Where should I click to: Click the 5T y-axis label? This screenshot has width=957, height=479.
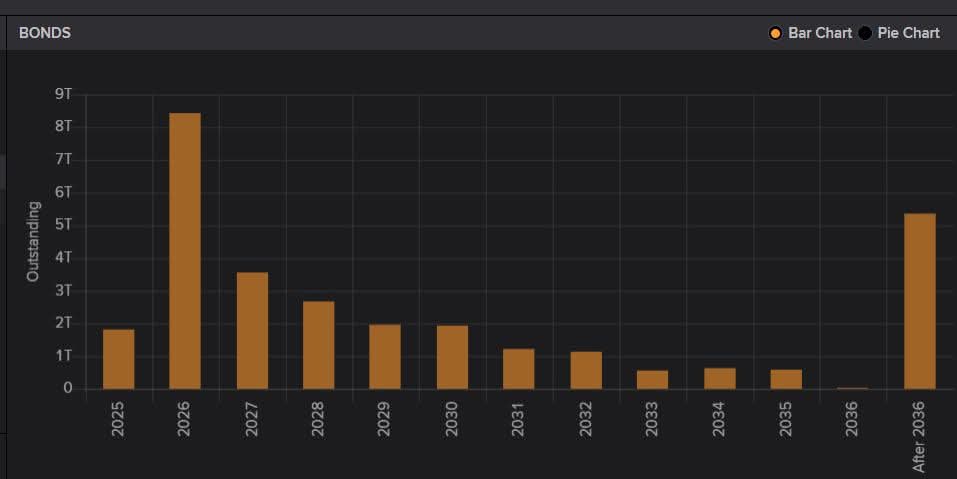[x=64, y=225]
